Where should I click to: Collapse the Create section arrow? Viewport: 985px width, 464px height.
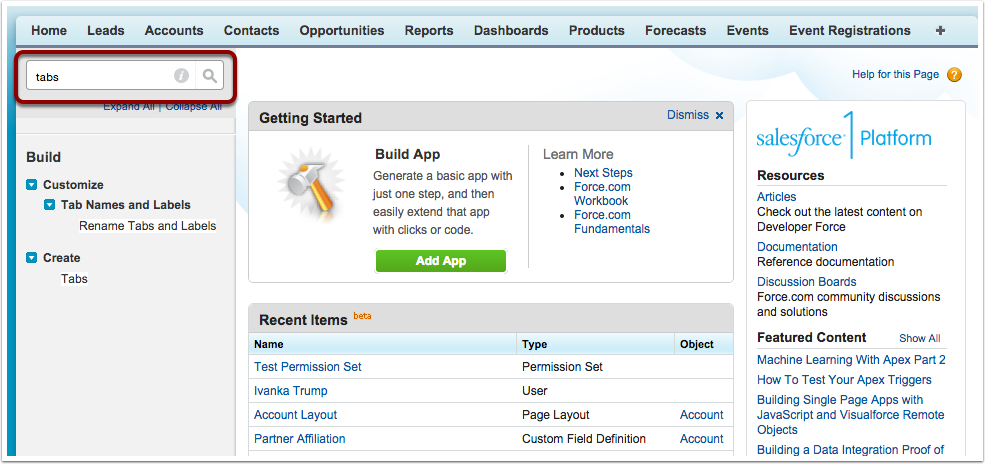pyautogui.click(x=32, y=257)
